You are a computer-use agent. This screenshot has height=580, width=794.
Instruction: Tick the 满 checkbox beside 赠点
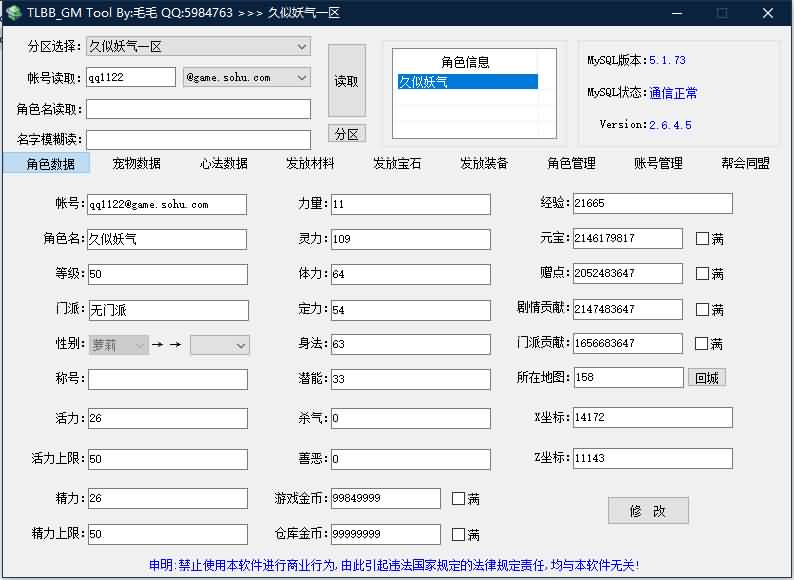click(702, 274)
